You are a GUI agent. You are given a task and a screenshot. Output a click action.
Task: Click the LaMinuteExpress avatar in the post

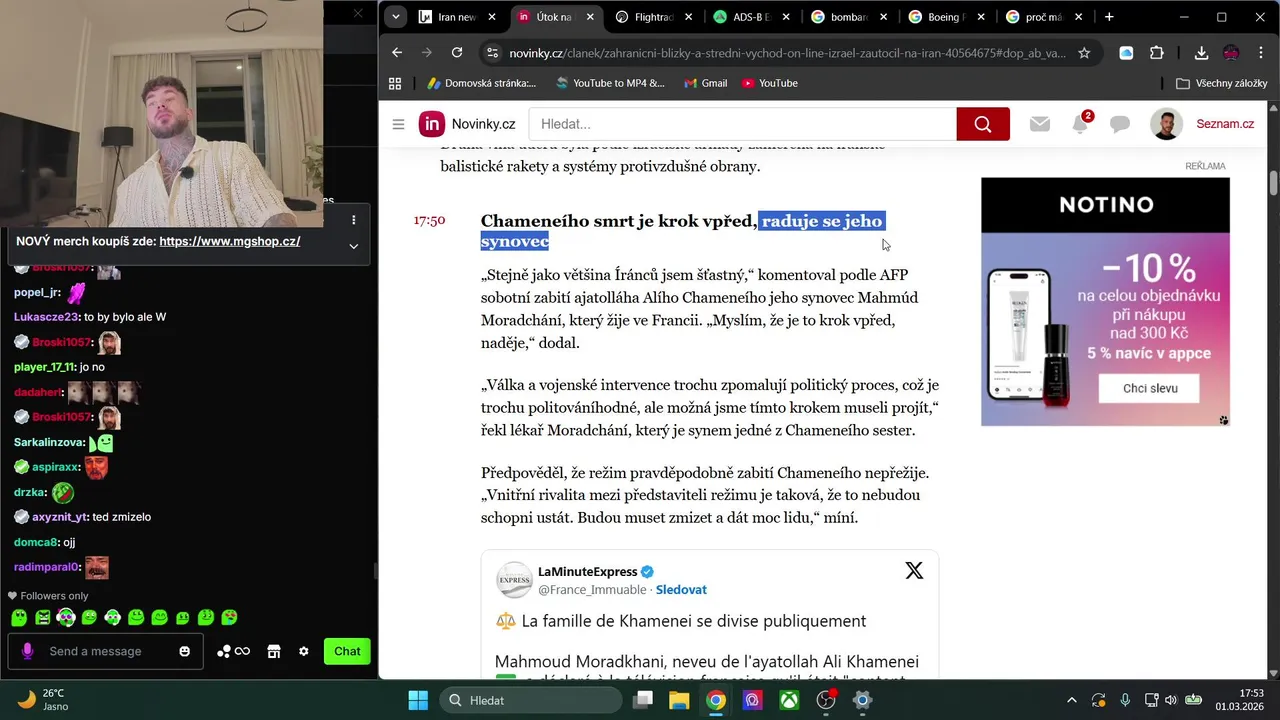coord(514,580)
